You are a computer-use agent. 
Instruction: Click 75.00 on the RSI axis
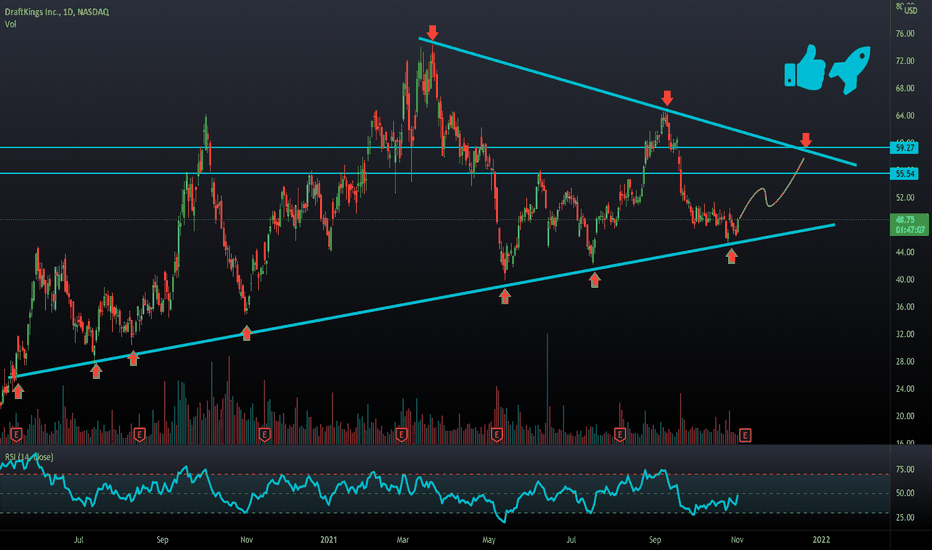click(905, 469)
